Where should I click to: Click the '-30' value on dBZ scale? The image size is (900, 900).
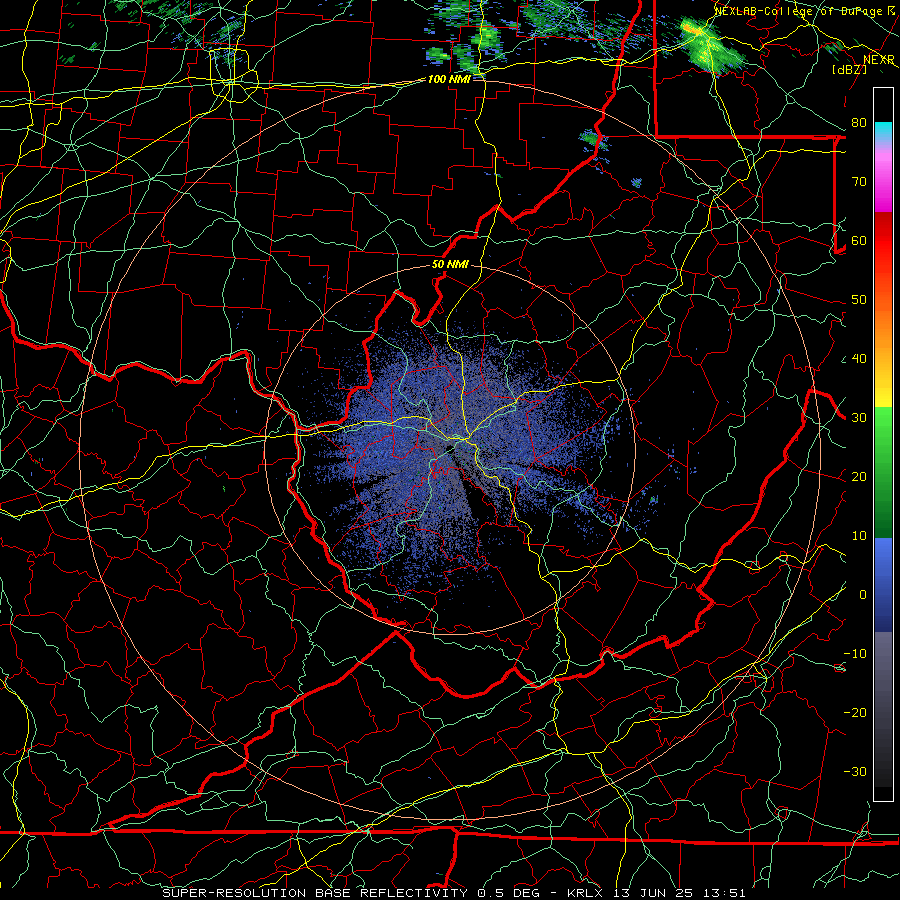855,772
